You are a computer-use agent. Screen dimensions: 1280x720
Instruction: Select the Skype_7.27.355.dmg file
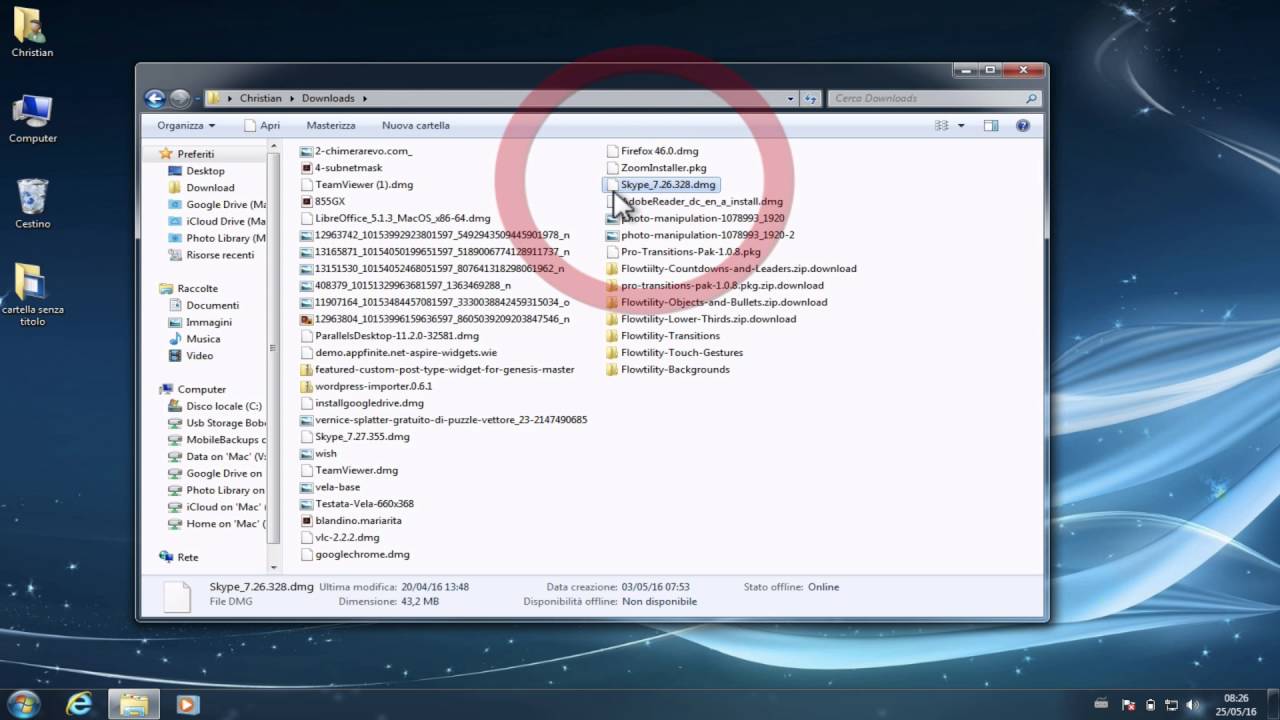pos(355,437)
